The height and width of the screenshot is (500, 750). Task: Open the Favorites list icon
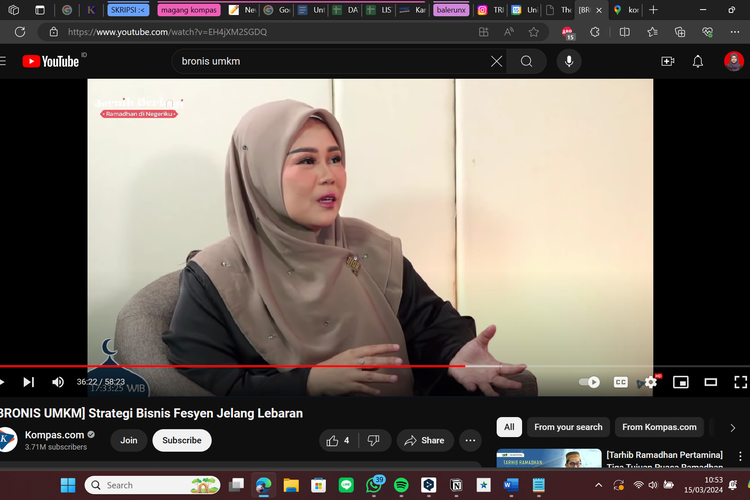[652, 32]
